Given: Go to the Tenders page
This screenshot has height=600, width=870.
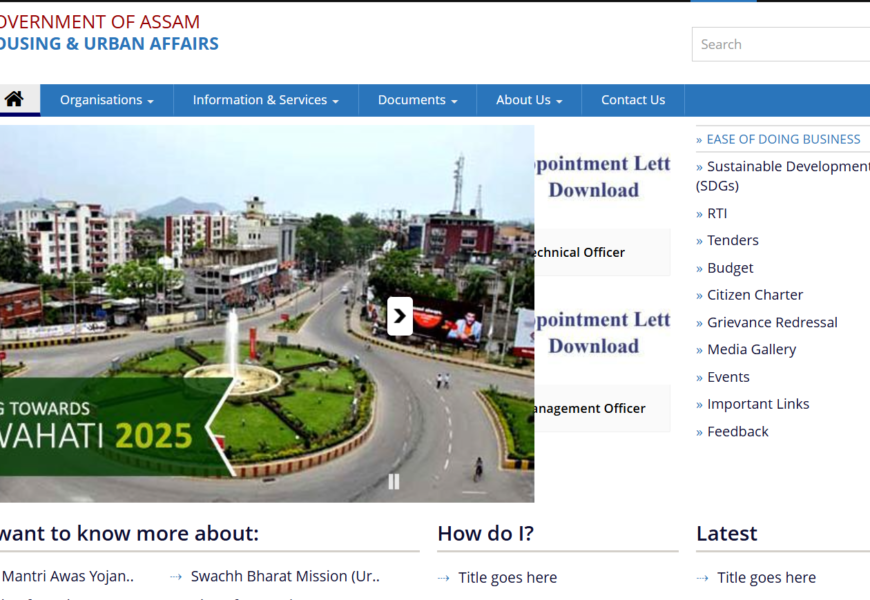Looking at the screenshot, I should pyautogui.click(x=732, y=240).
